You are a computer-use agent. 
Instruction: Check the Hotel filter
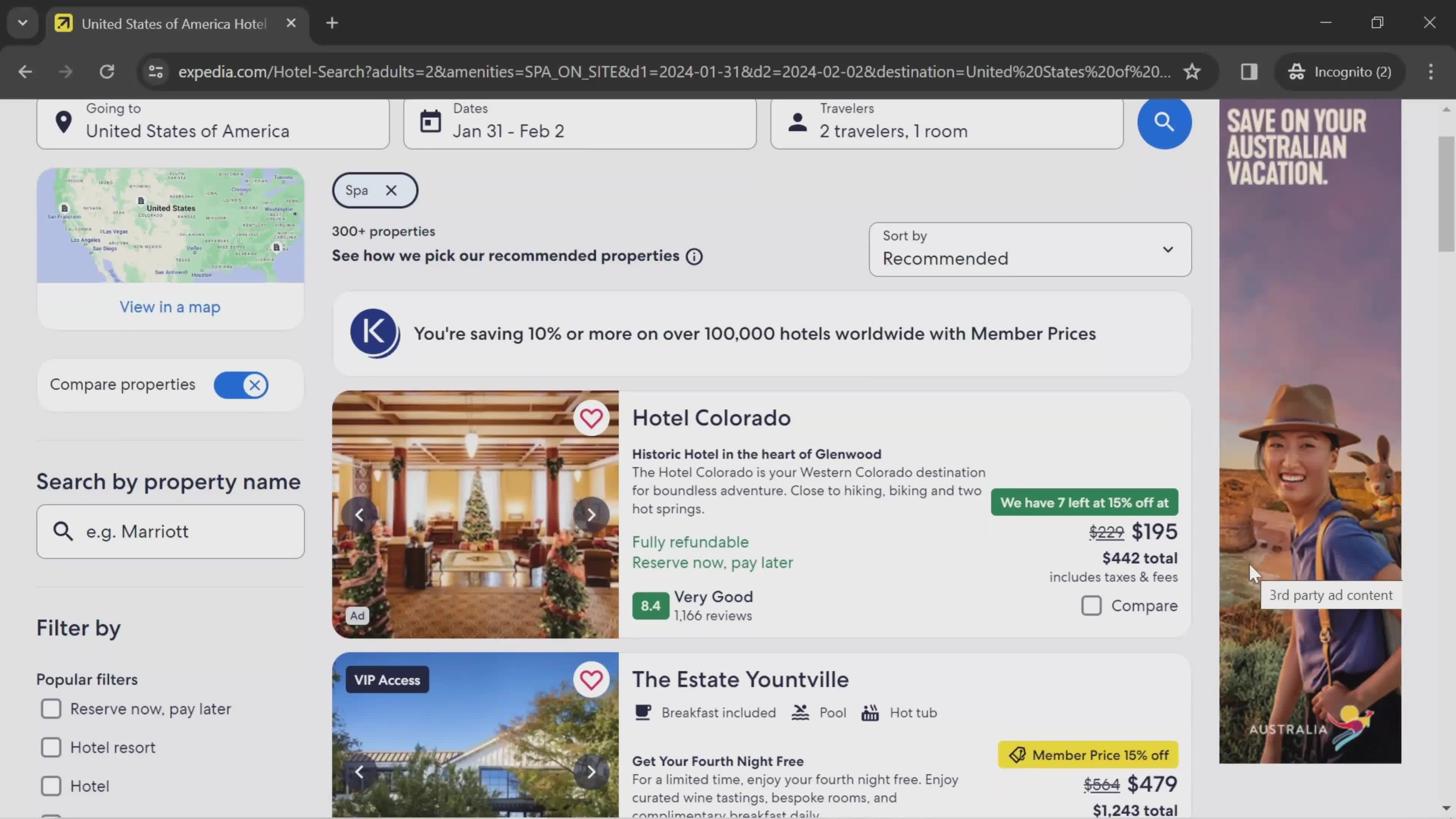51,786
